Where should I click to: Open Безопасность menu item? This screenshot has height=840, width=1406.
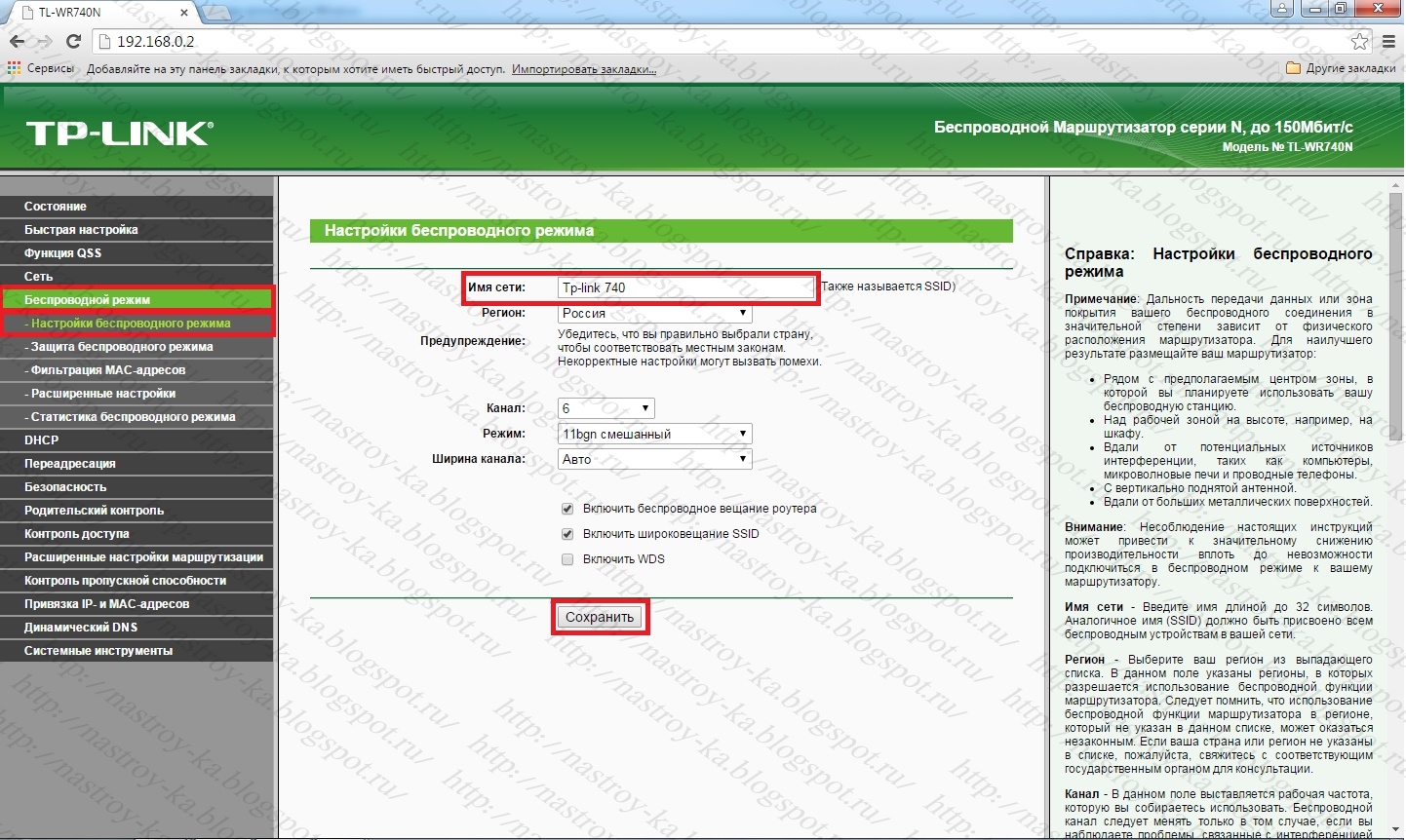(x=137, y=487)
